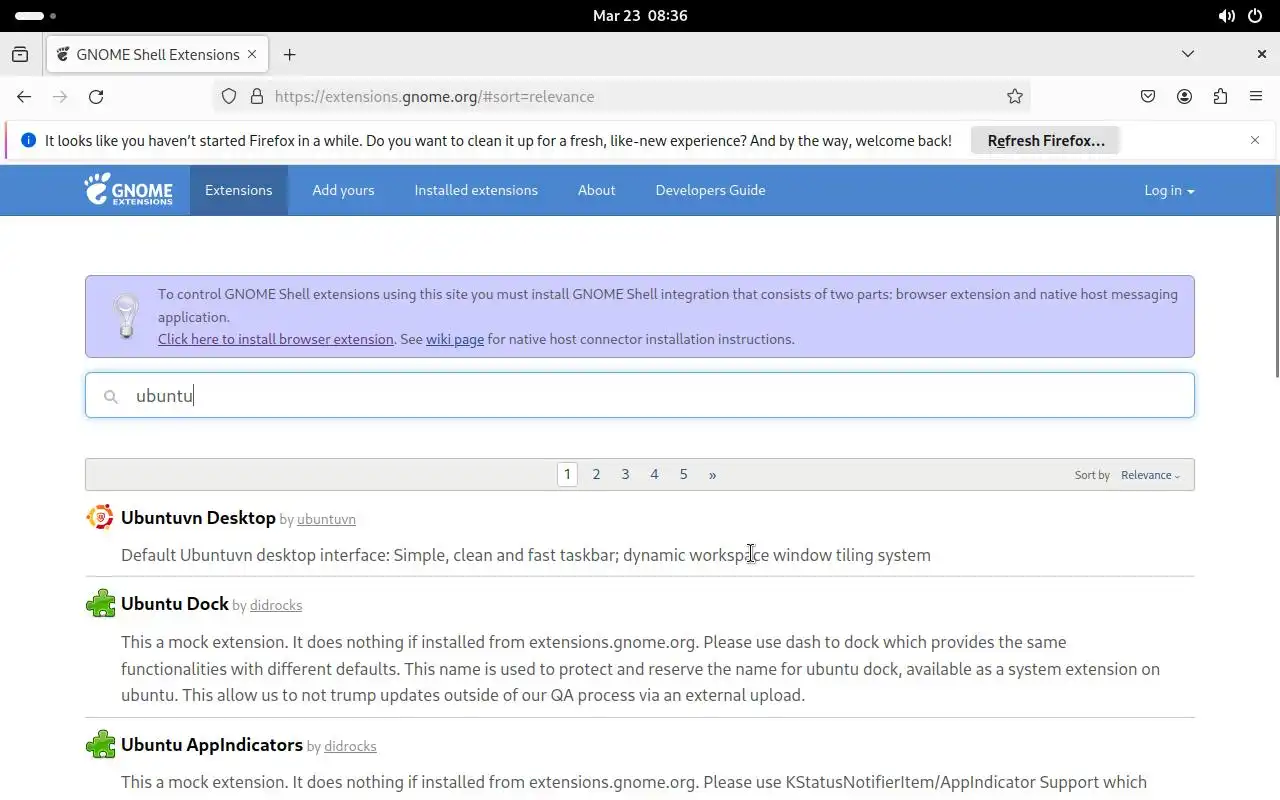
Task: Select the GNOME Shell Extensions browser tab
Action: pyautogui.click(x=157, y=54)
